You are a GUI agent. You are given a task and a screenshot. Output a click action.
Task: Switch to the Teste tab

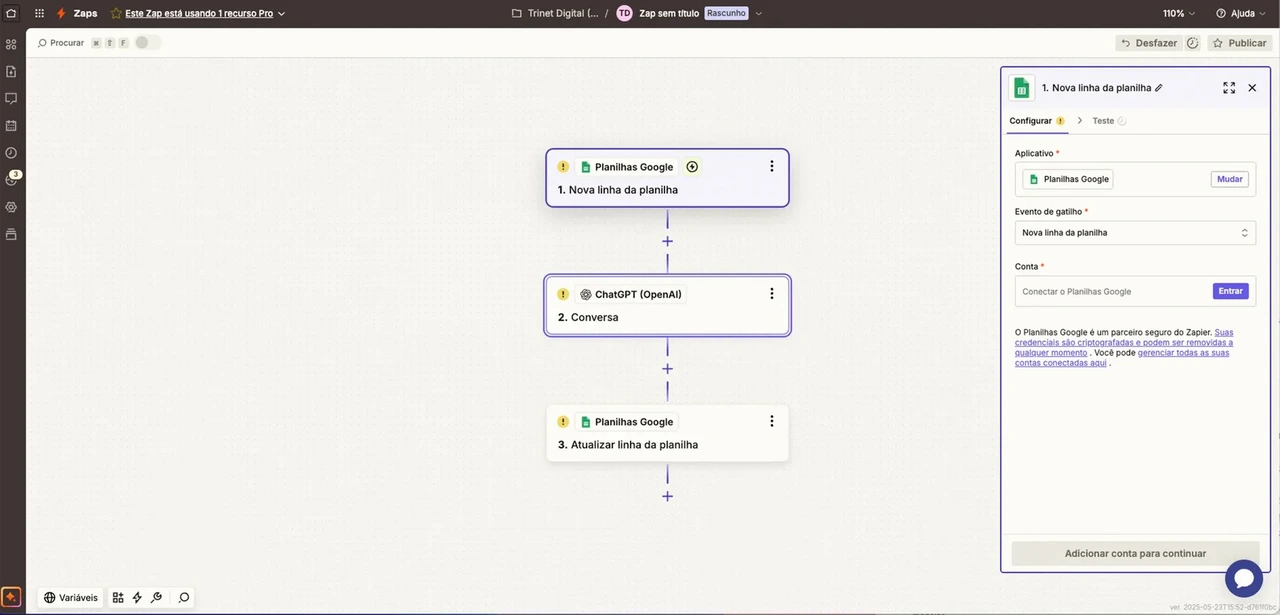[x=1109, y=121]
